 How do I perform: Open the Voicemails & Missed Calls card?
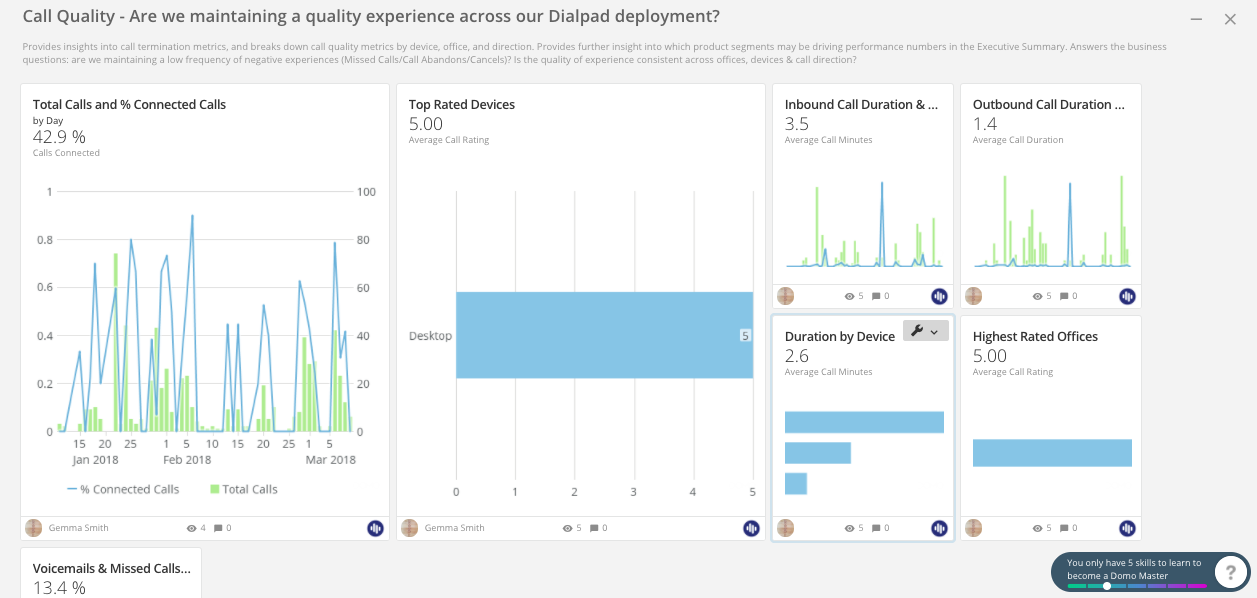point(110,568)
